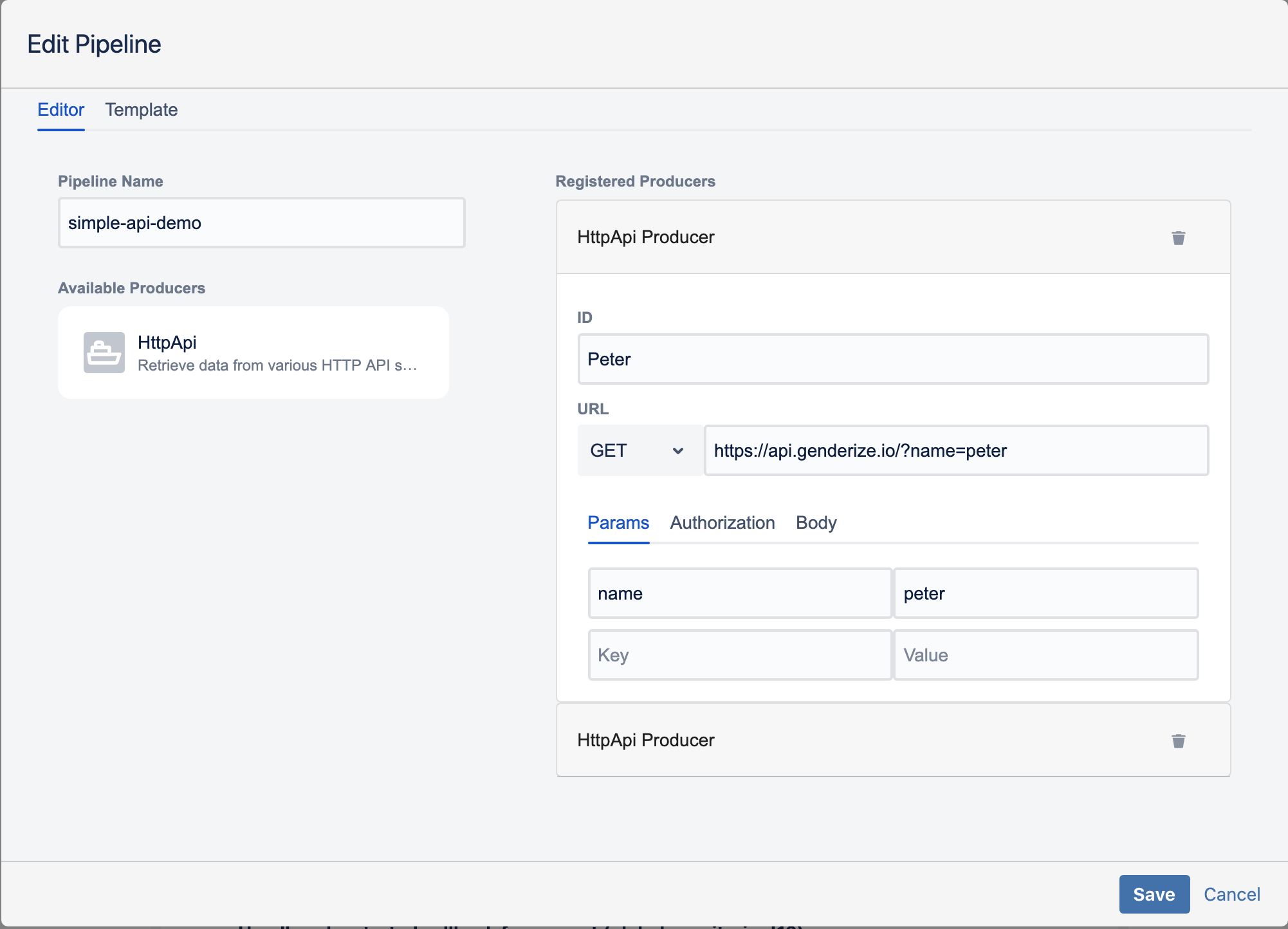Delete the first HttpApi Producer via trash icon
Screen dimensions: 1288x929
pos(1178,238)
